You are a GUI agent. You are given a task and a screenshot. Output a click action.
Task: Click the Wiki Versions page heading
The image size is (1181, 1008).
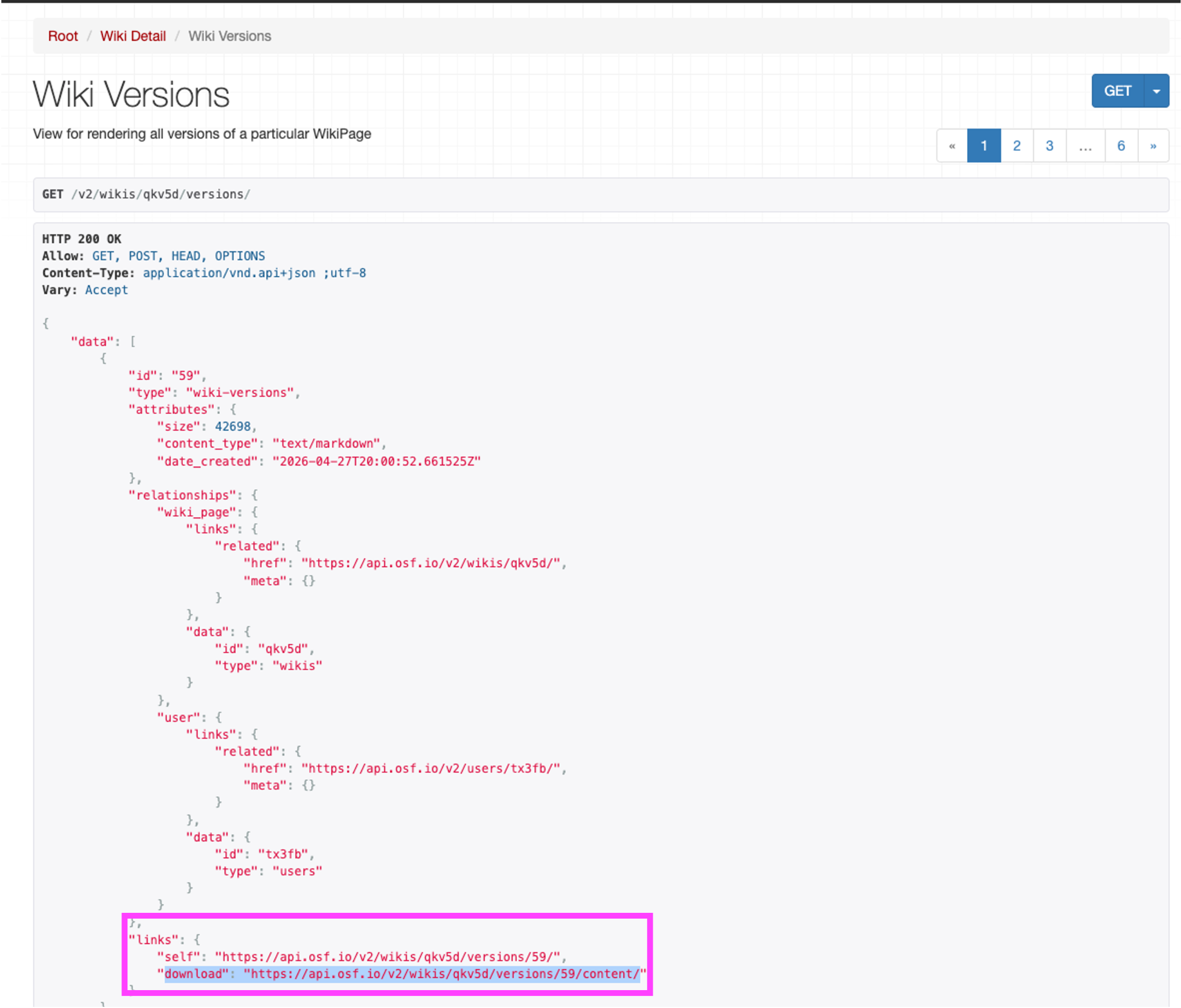click(131, 95)
